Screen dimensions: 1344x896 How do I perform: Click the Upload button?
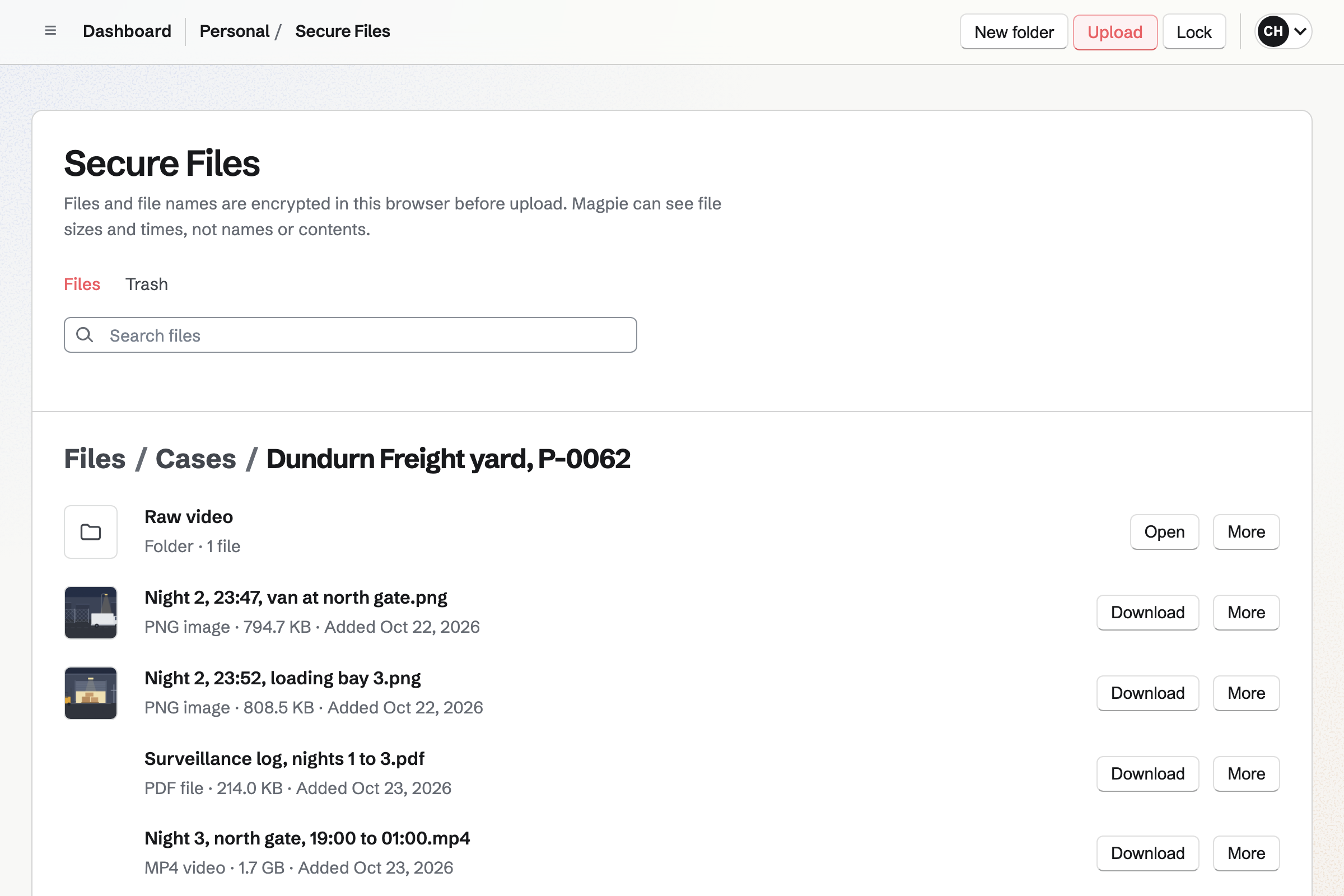(x=1115, y=32)
